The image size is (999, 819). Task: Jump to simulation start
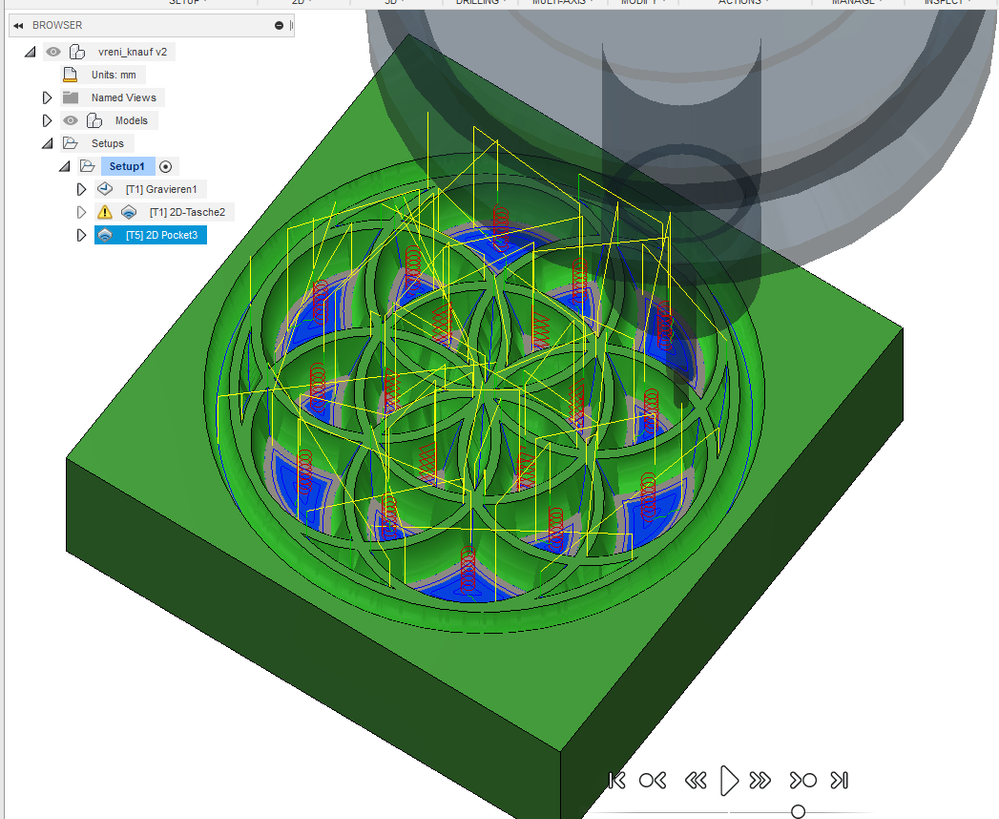[617, 780]
